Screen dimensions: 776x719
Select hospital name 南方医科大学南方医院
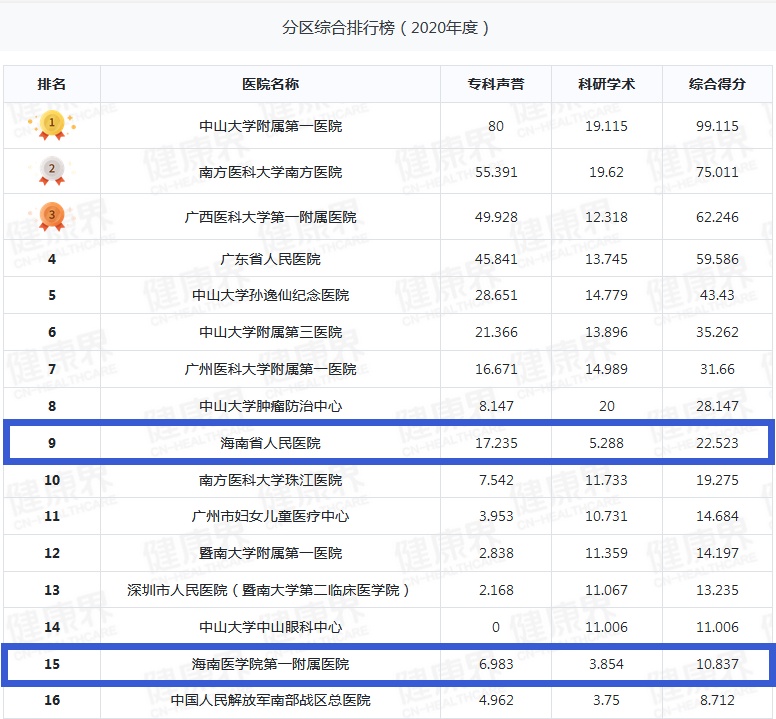tap(271, 172)
